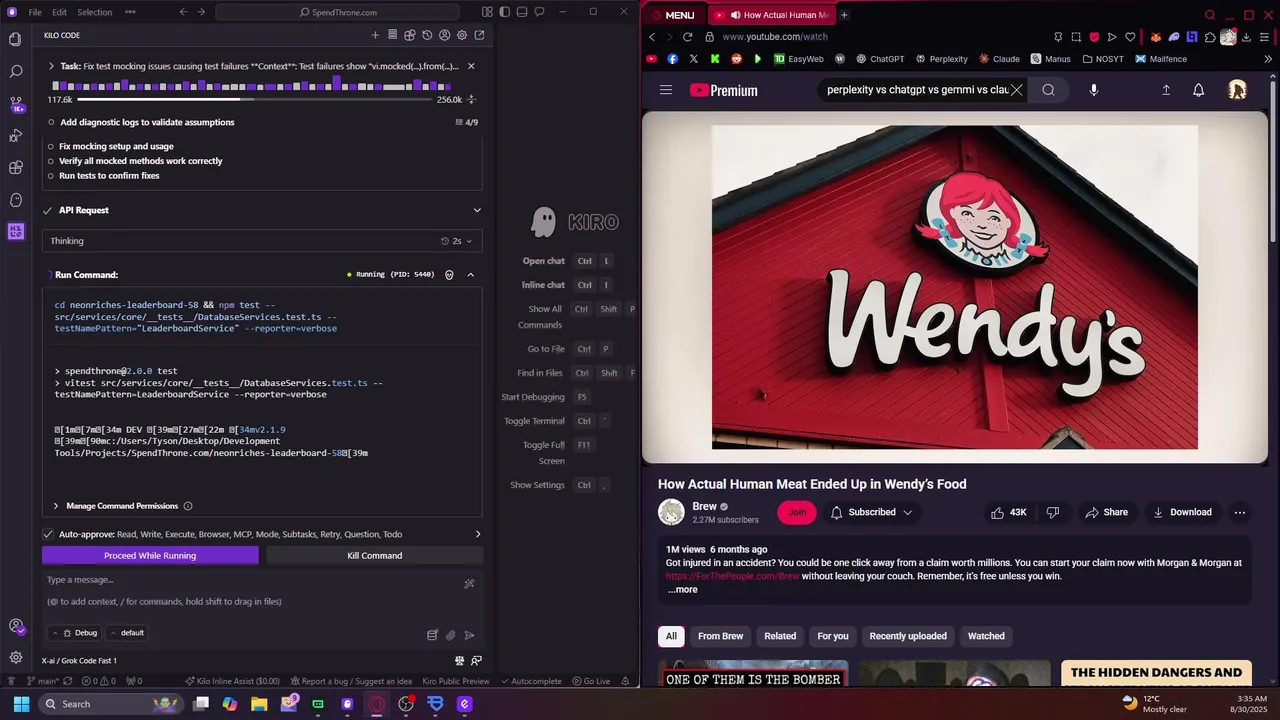This screenshot has height=720, width=1280.
Task: Open the Explorer view in Kiro sidebar
Action: coord(15,39)
